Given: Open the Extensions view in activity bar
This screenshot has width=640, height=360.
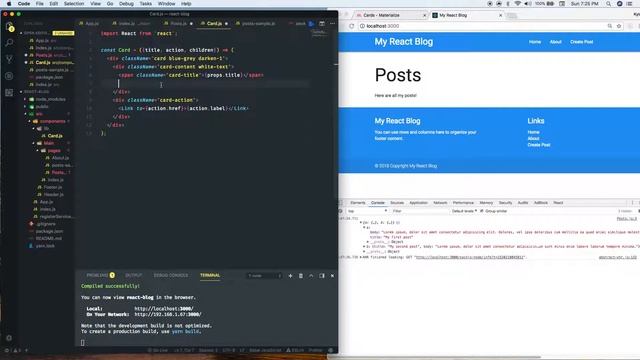Looking at the screenshot, I should pos(9,93).
